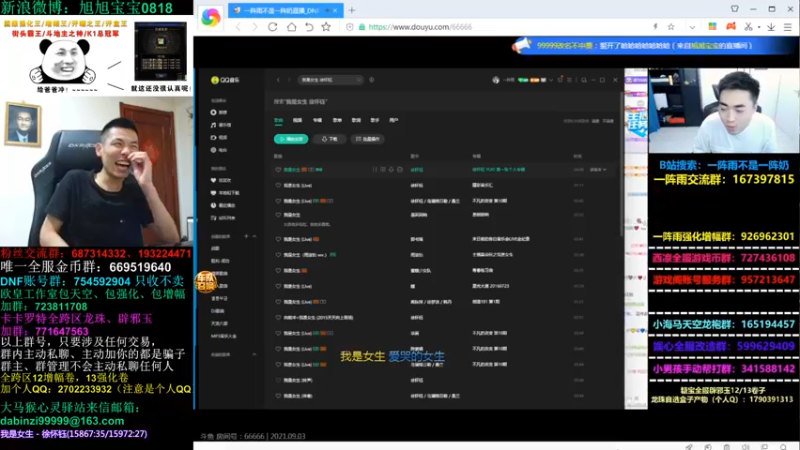Like the 我是女生 (伴奏) song row
The width and height of the screenshot is (800, 450).
[x=278, y=396]
